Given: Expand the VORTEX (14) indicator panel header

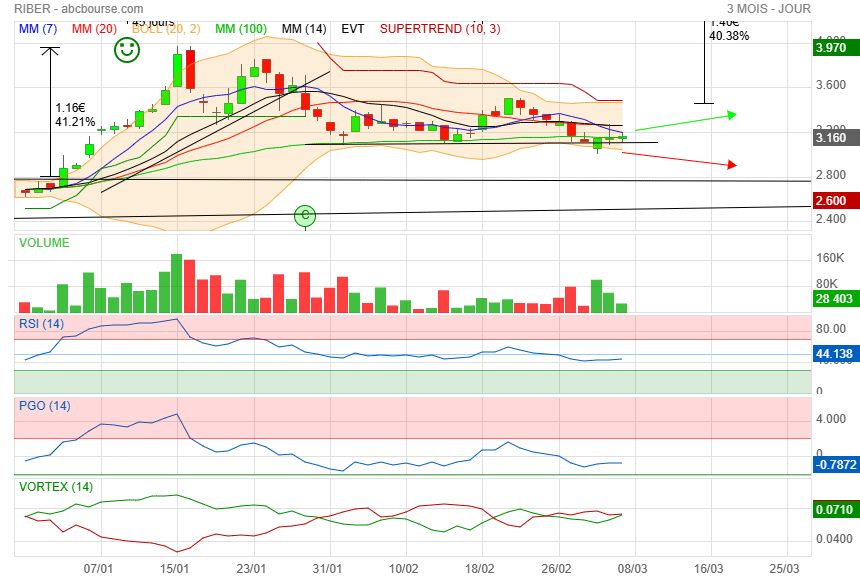Looking at the screenshot, I should (x=54, y=487).
